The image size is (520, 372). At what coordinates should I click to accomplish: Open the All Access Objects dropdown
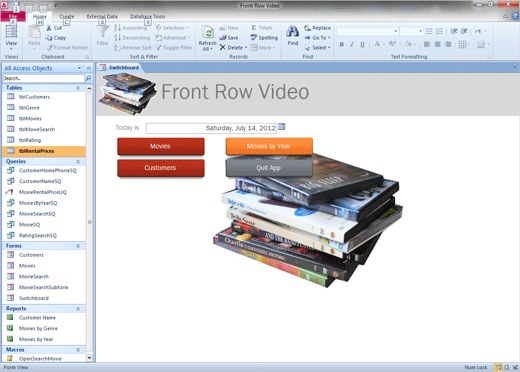click(x=79, y=68)
